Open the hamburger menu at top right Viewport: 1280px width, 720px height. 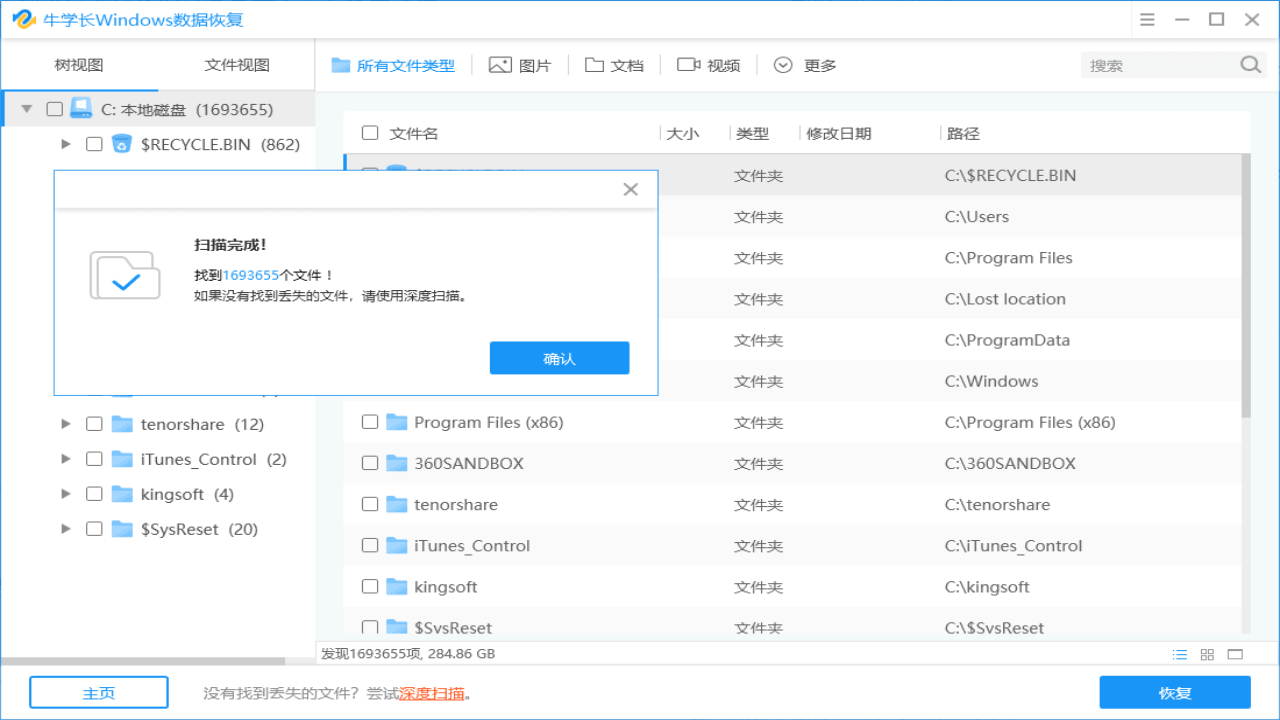[1147, 19]
